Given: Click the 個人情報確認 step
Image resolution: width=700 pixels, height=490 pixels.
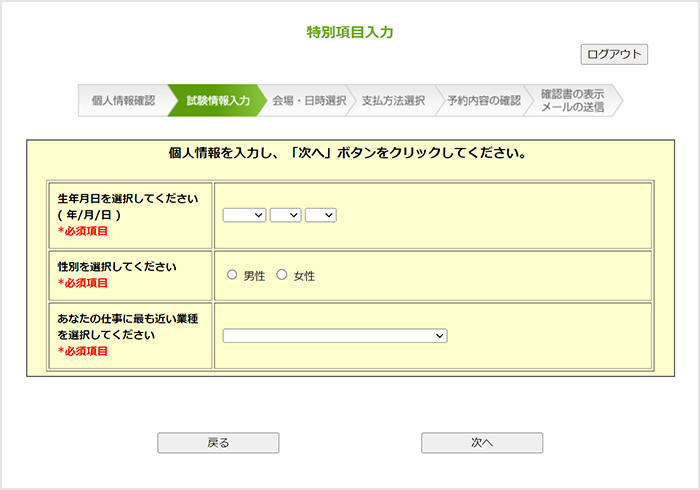Looking at the screenshot, I should [124, 100].
